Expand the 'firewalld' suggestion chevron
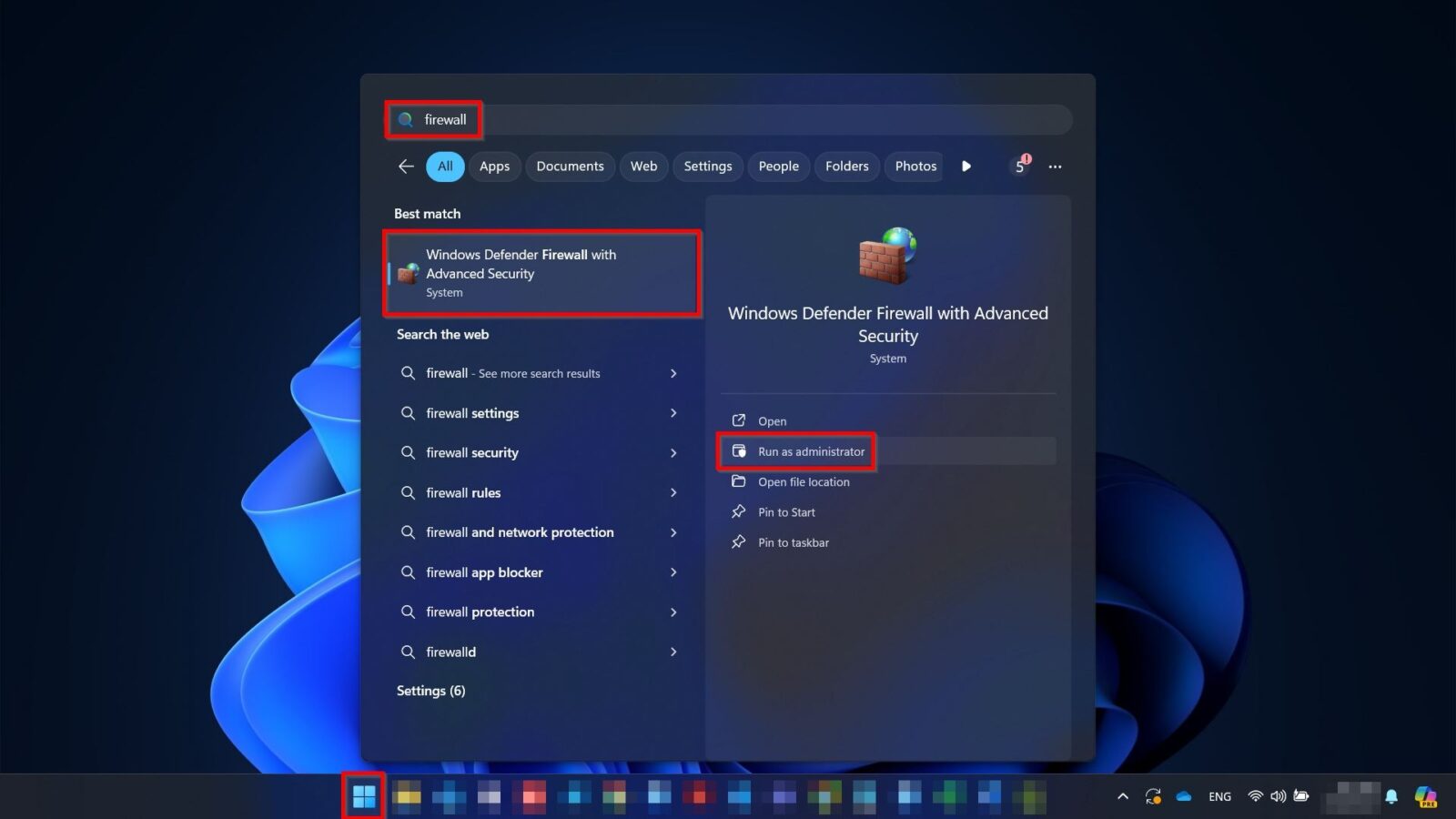This screenshot has height=819, width=1456. click(x=673, y=652)
